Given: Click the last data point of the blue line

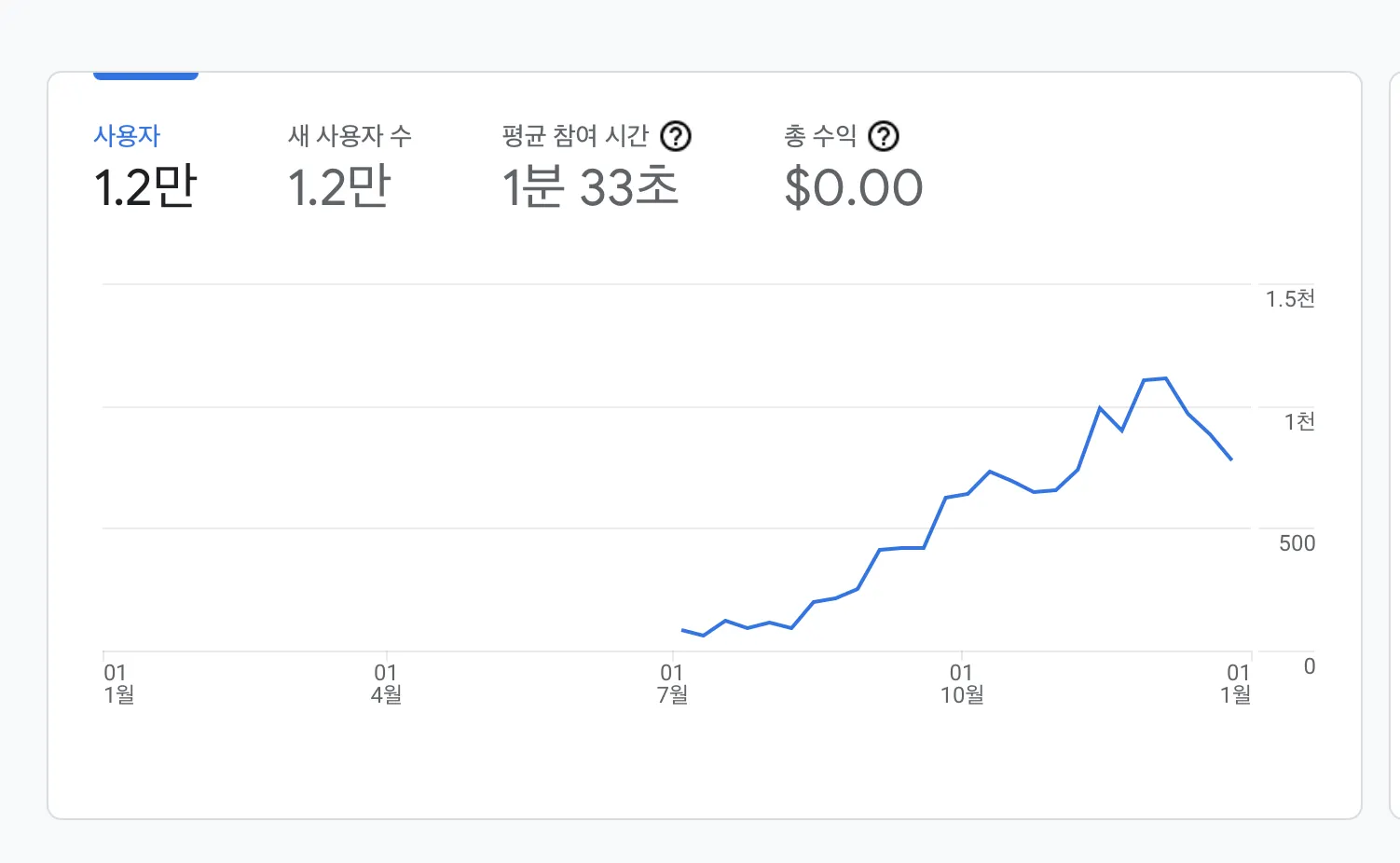Looking at the screenshot, I should click(x=1231, y=459).
